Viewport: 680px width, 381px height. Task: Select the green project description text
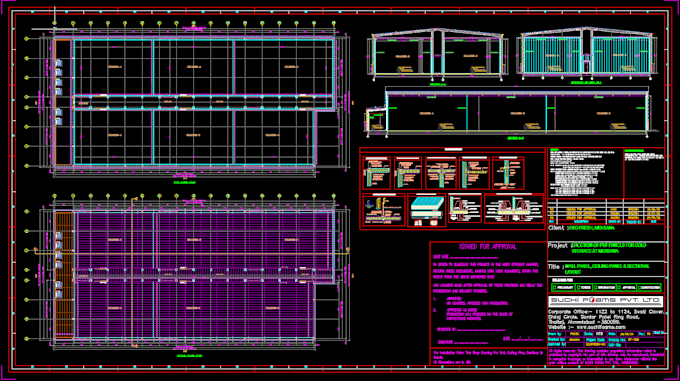(609, 248)
